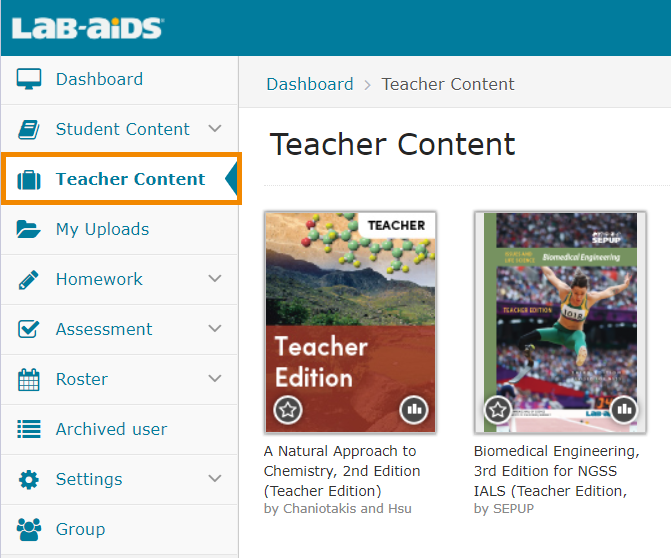Go to Dashboard via breadcrumb link
671x558 pixels.
pyautogui.click(x=309, y=84)
